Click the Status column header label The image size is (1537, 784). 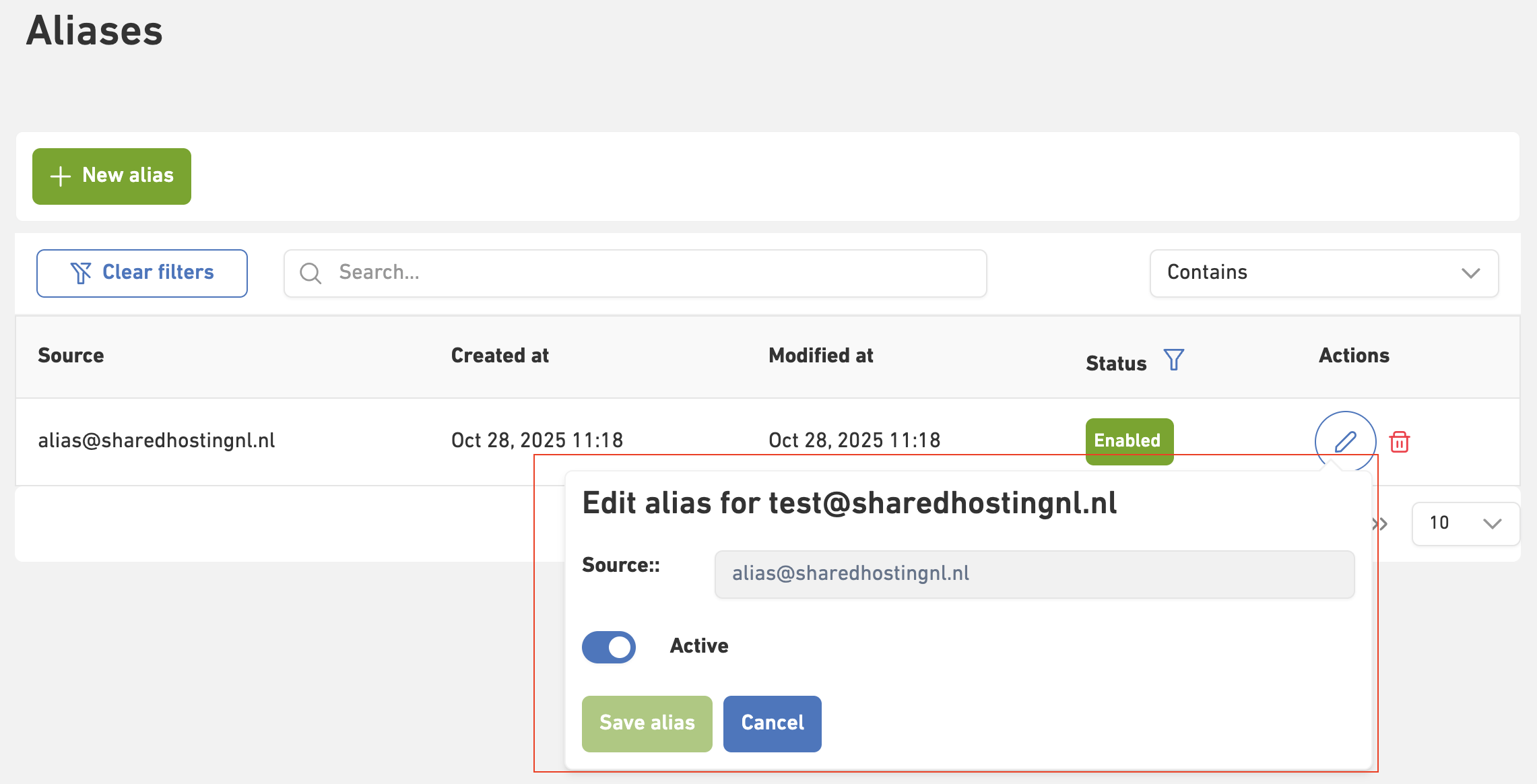pyautogui.click(x=1115, y=364)
